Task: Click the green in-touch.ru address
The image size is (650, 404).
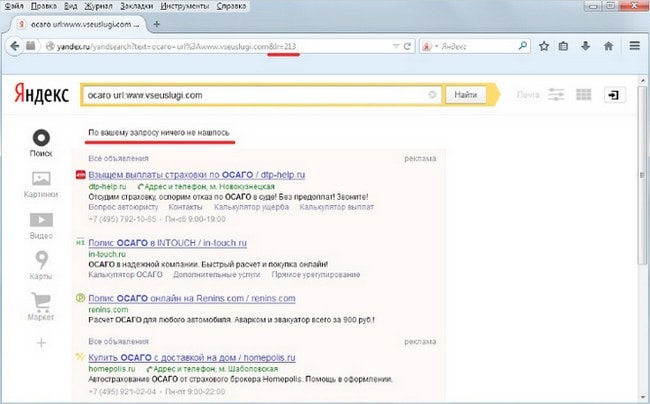Action: (x=107, y=254)
